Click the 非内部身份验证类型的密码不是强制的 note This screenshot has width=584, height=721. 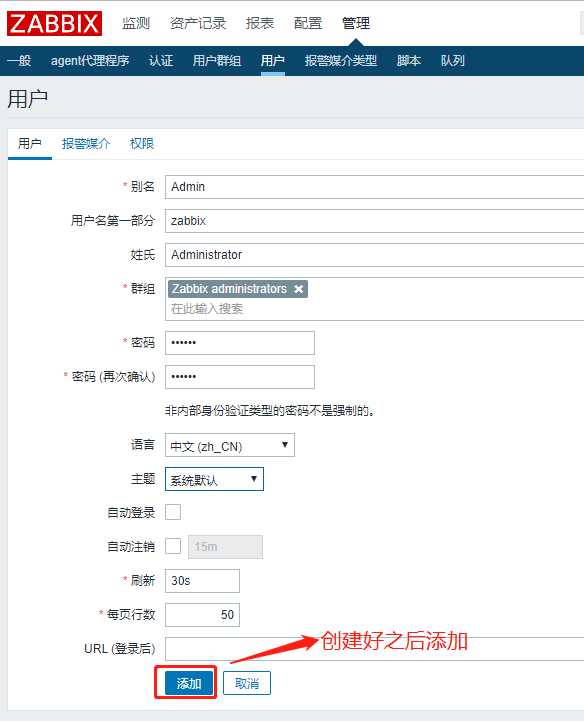point(270,411)
